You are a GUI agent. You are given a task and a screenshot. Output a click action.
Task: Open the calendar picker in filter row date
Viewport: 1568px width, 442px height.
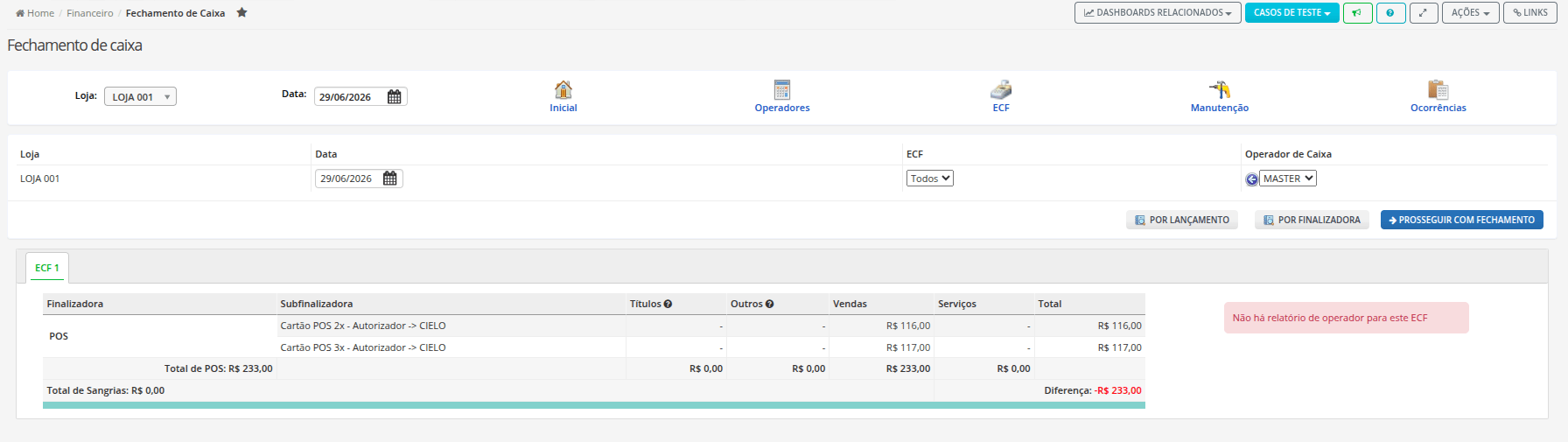pyautogui.click(x=390, y=179)
